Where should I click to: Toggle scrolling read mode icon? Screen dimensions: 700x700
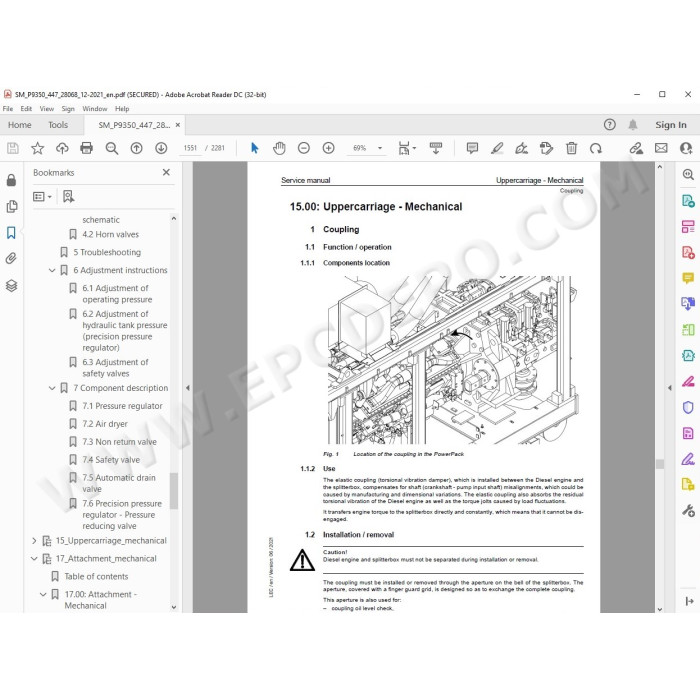coord(436,148)
